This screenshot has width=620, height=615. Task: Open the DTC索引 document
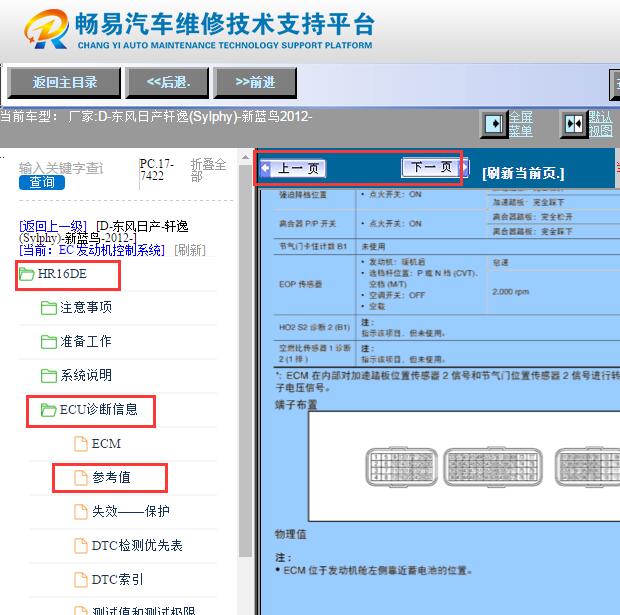(x=117, y=579)
